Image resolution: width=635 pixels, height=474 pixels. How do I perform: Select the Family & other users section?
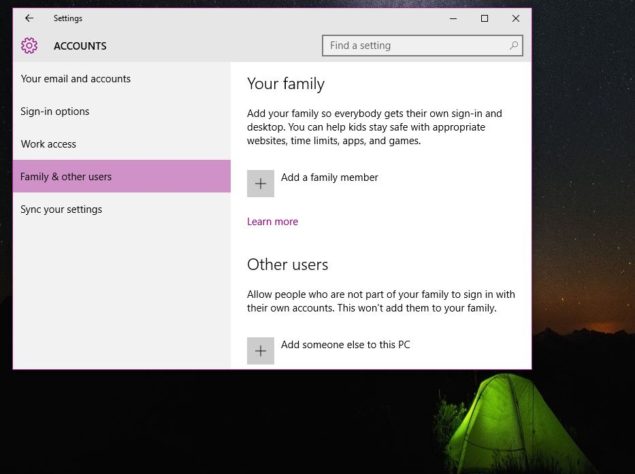(66, 177)
